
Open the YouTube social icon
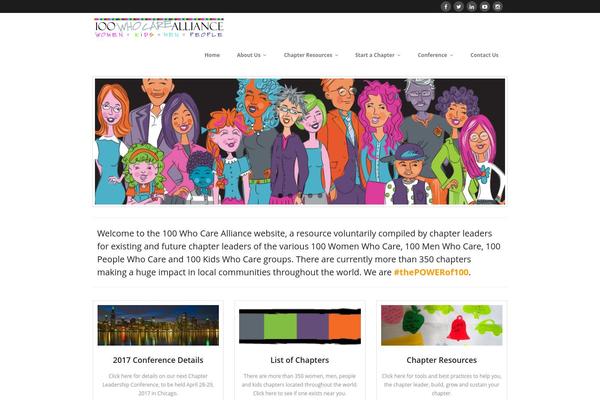point(484,7)
